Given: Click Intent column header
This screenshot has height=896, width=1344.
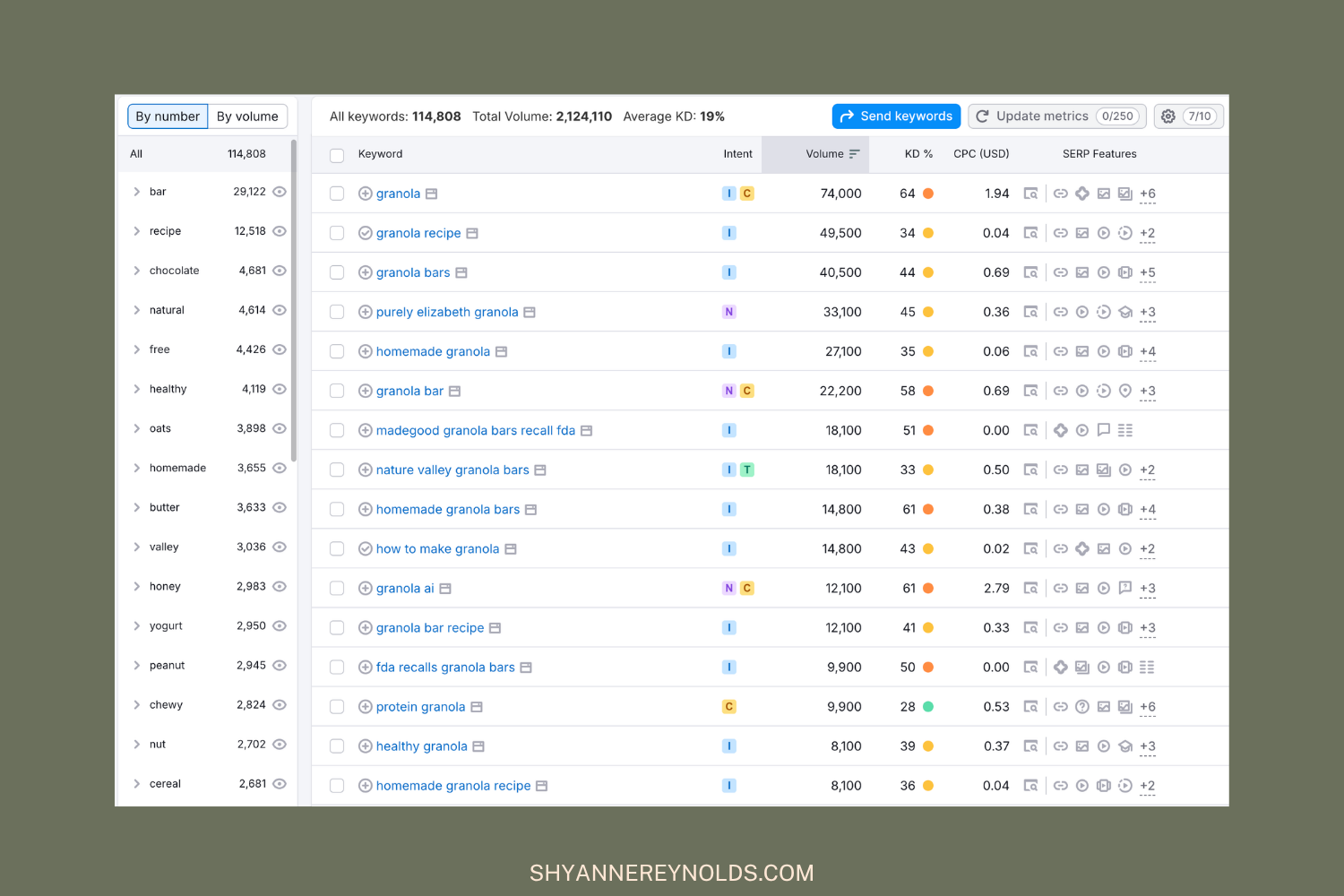Looking at the screenshot, I should 737,154.
